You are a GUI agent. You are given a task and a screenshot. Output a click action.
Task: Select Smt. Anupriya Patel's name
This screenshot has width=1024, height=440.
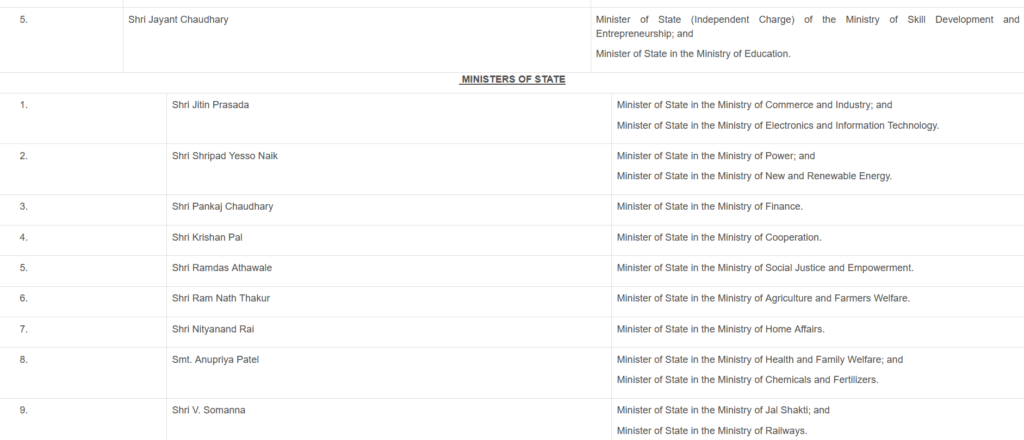215,359
